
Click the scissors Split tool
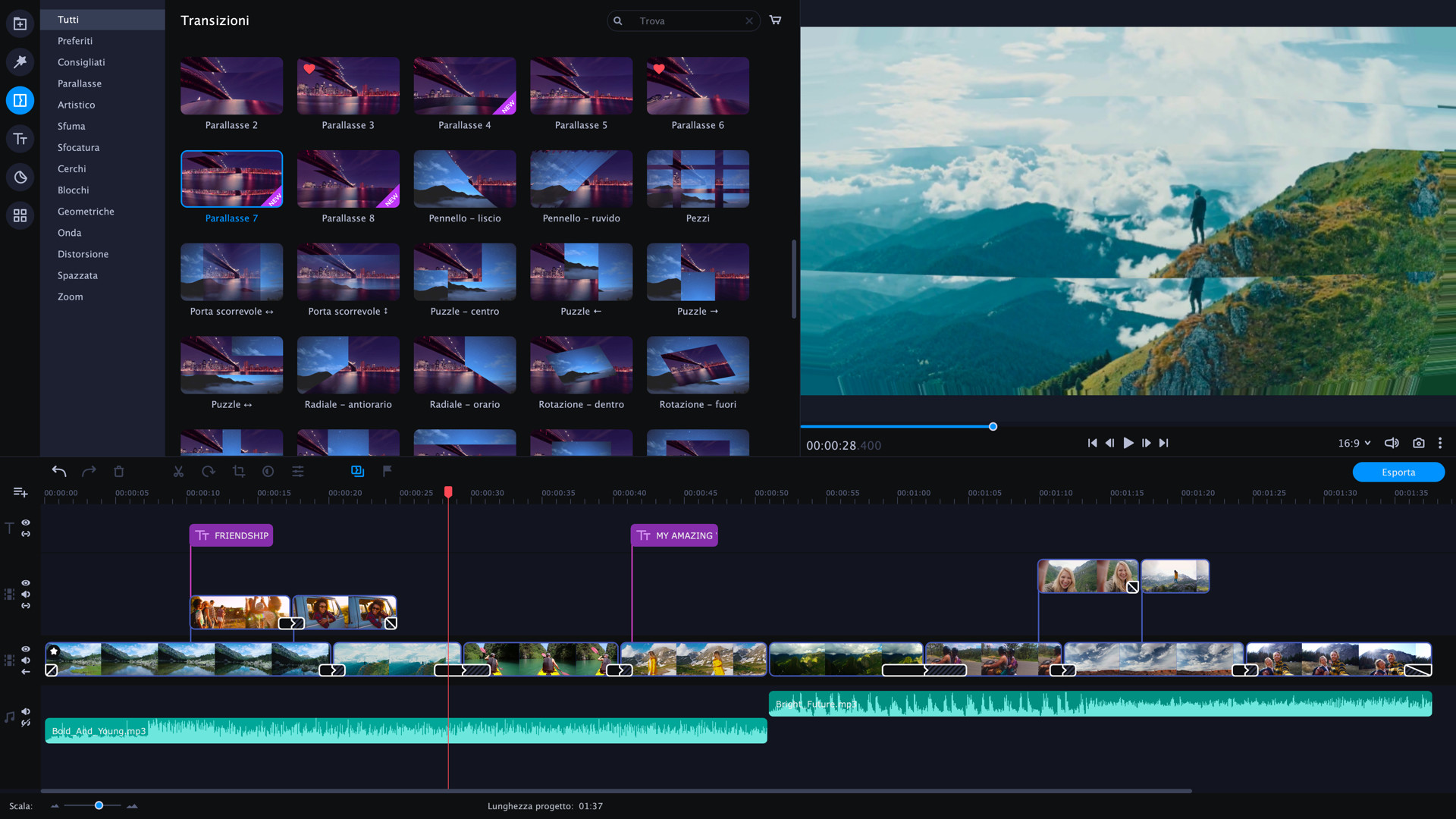point(178,472)
